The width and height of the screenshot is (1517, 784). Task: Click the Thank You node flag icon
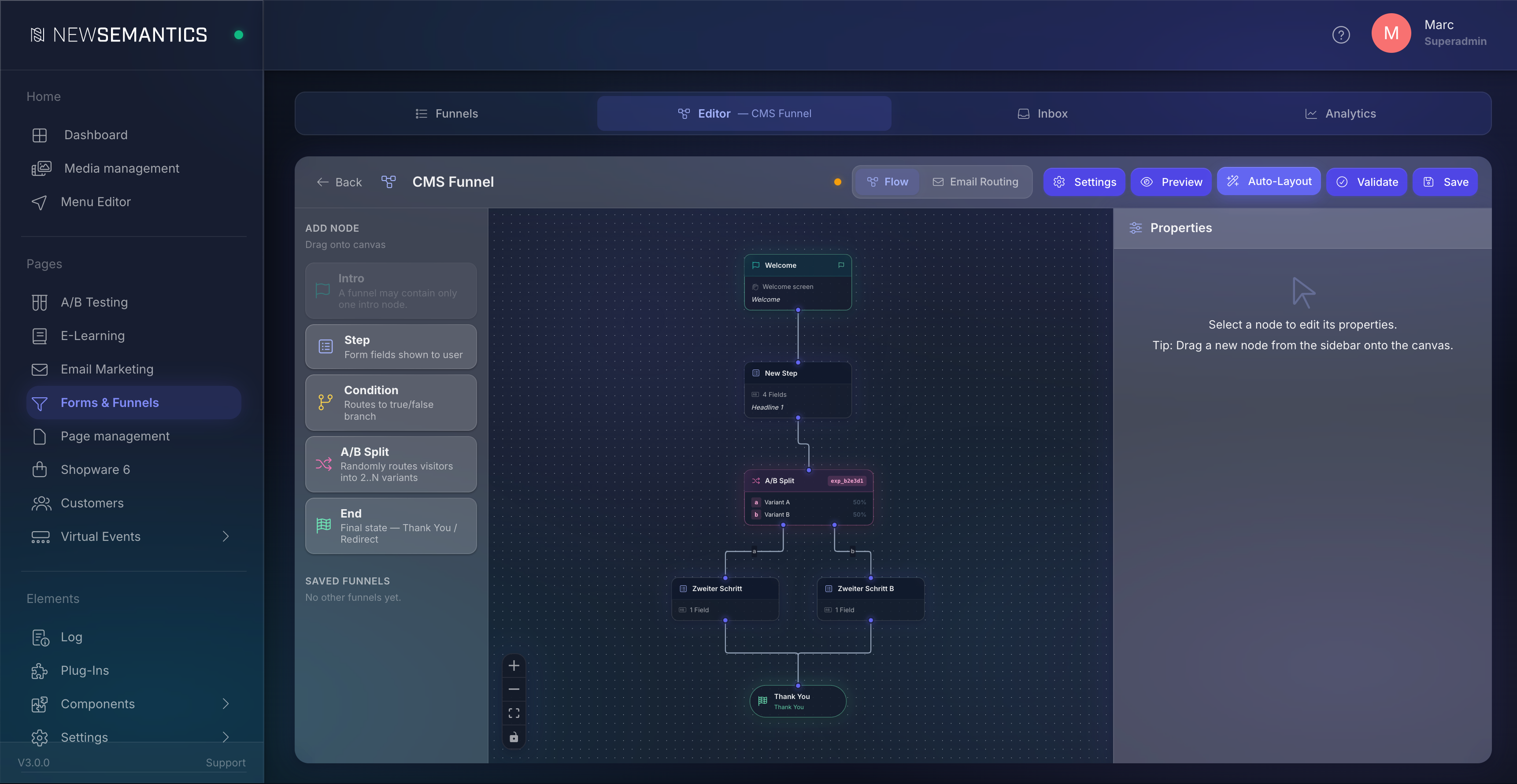coord(762,701)
